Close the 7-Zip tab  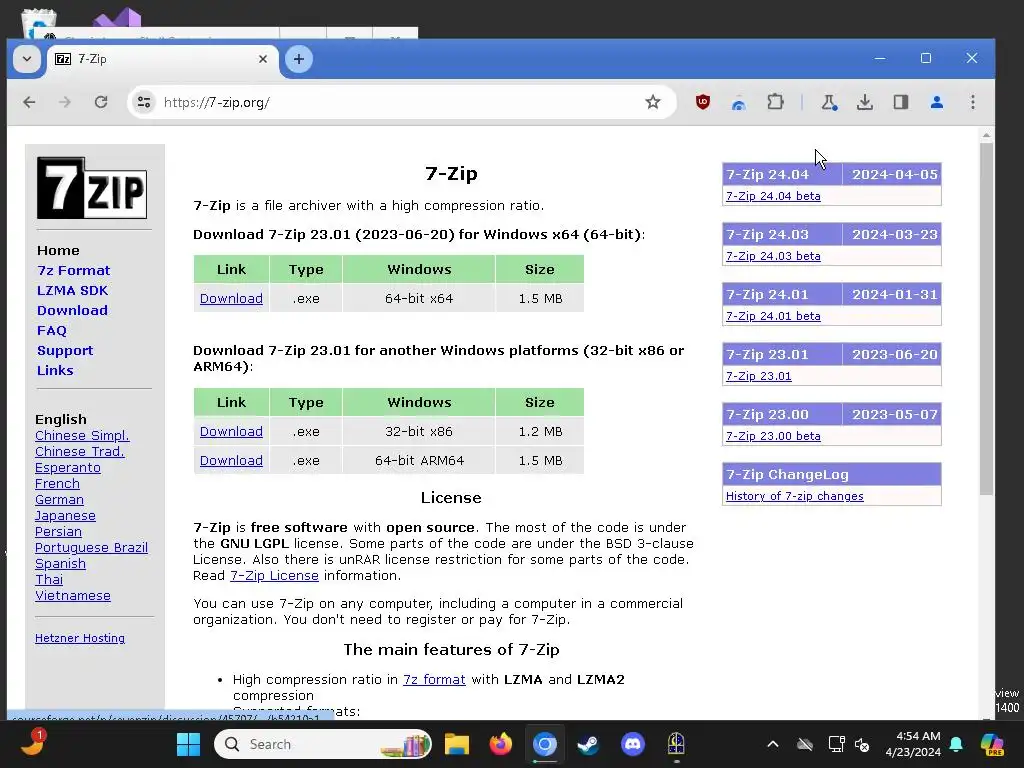point(263,59)
